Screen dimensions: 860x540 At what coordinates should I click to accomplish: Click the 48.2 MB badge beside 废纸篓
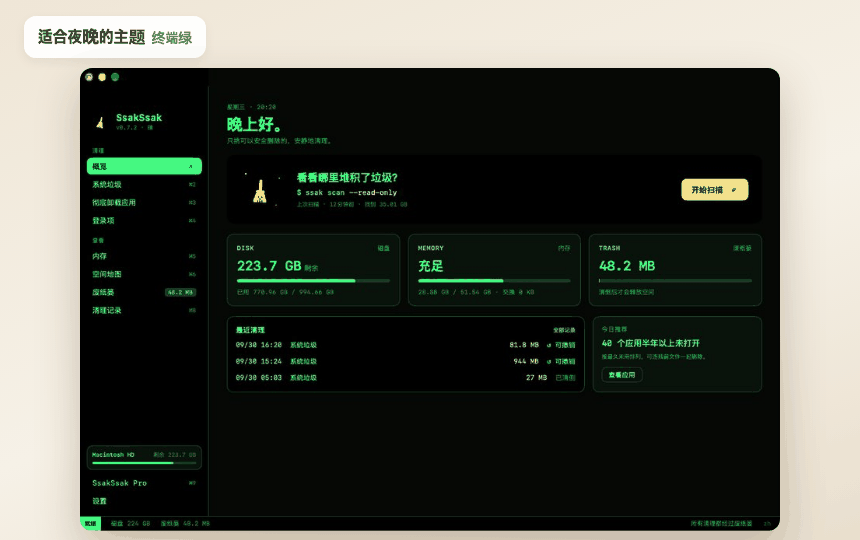pos(180,292)
